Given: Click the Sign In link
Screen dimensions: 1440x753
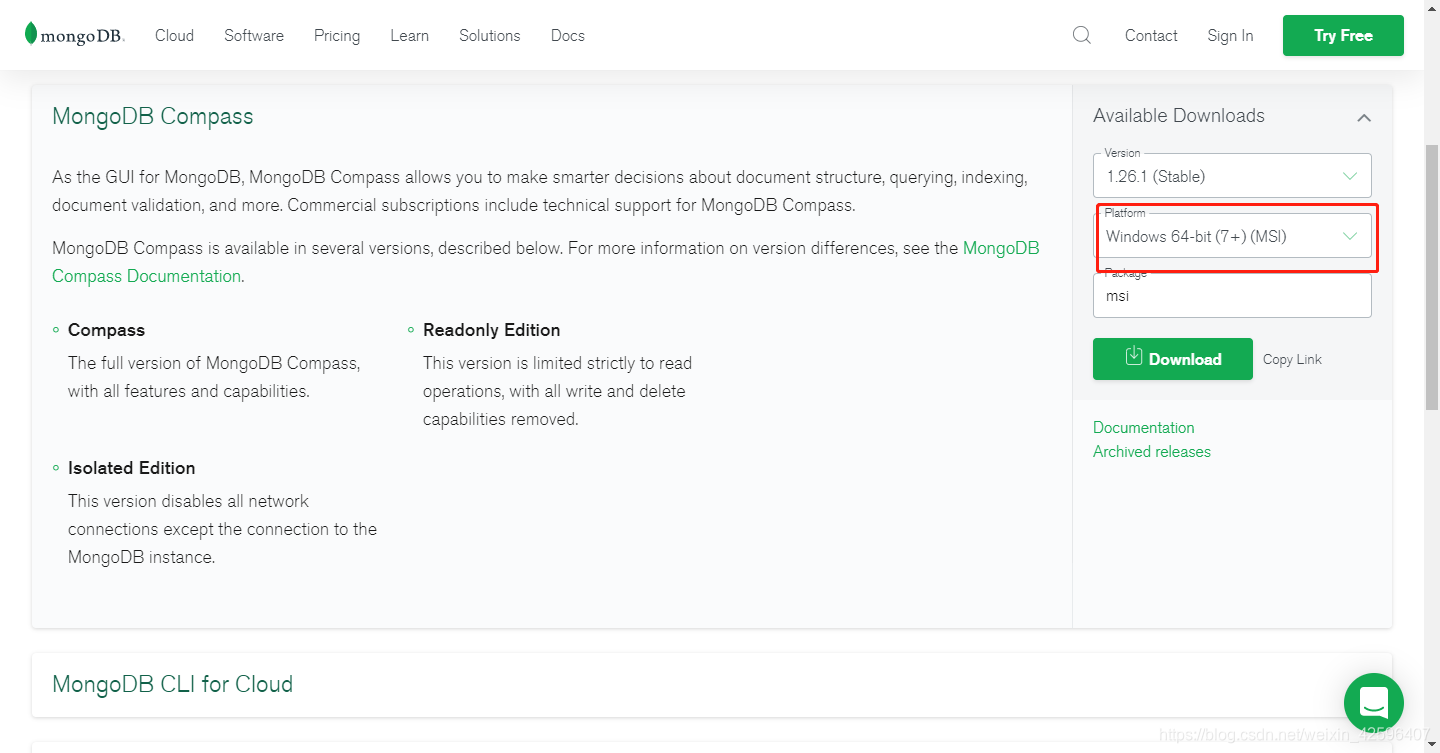Looking at the screenshot, I should pyautogui.click(x=1230, y=35).
